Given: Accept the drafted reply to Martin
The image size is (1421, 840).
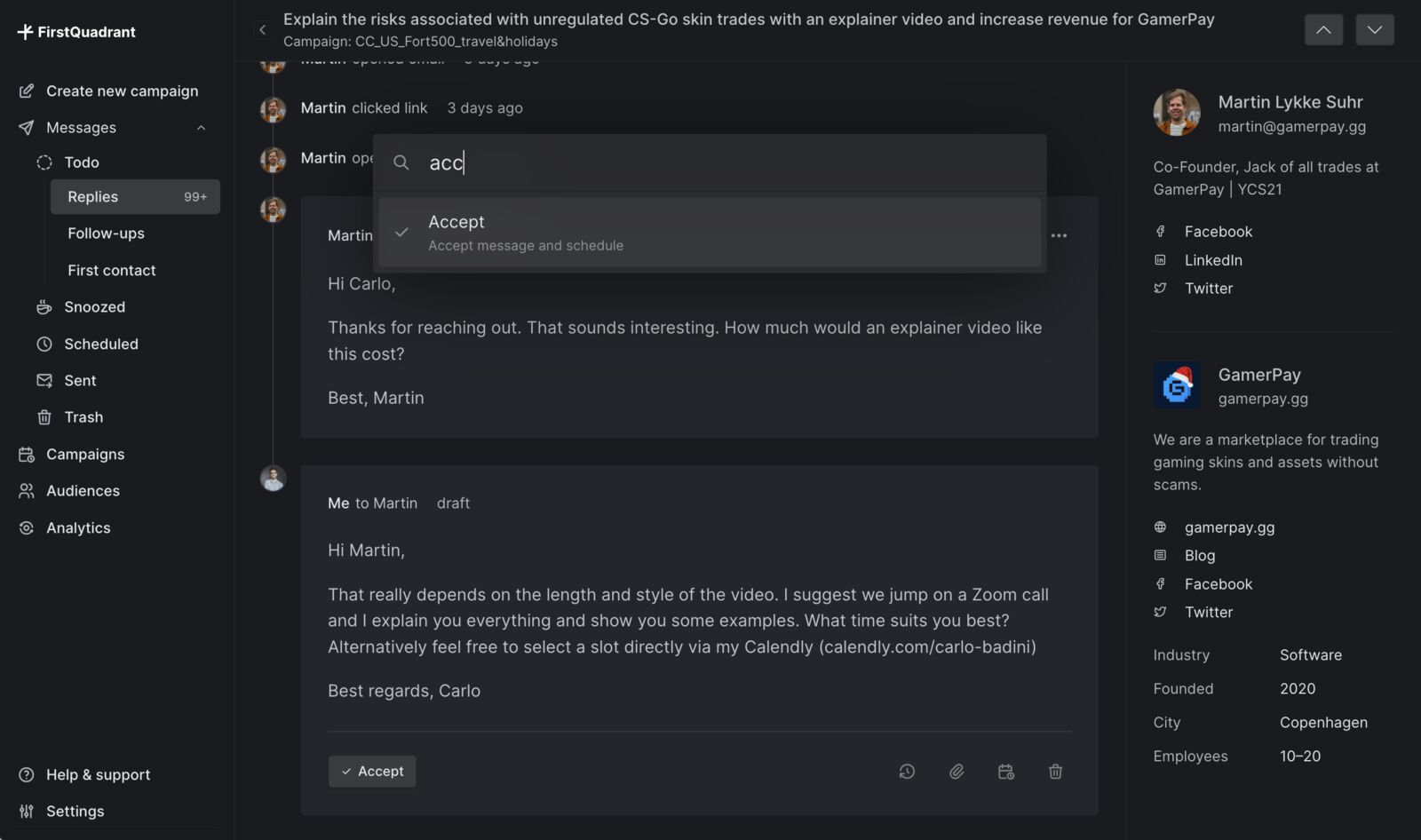Looking at the screenshot, I should pyautogui.click(x=372, y=772).
